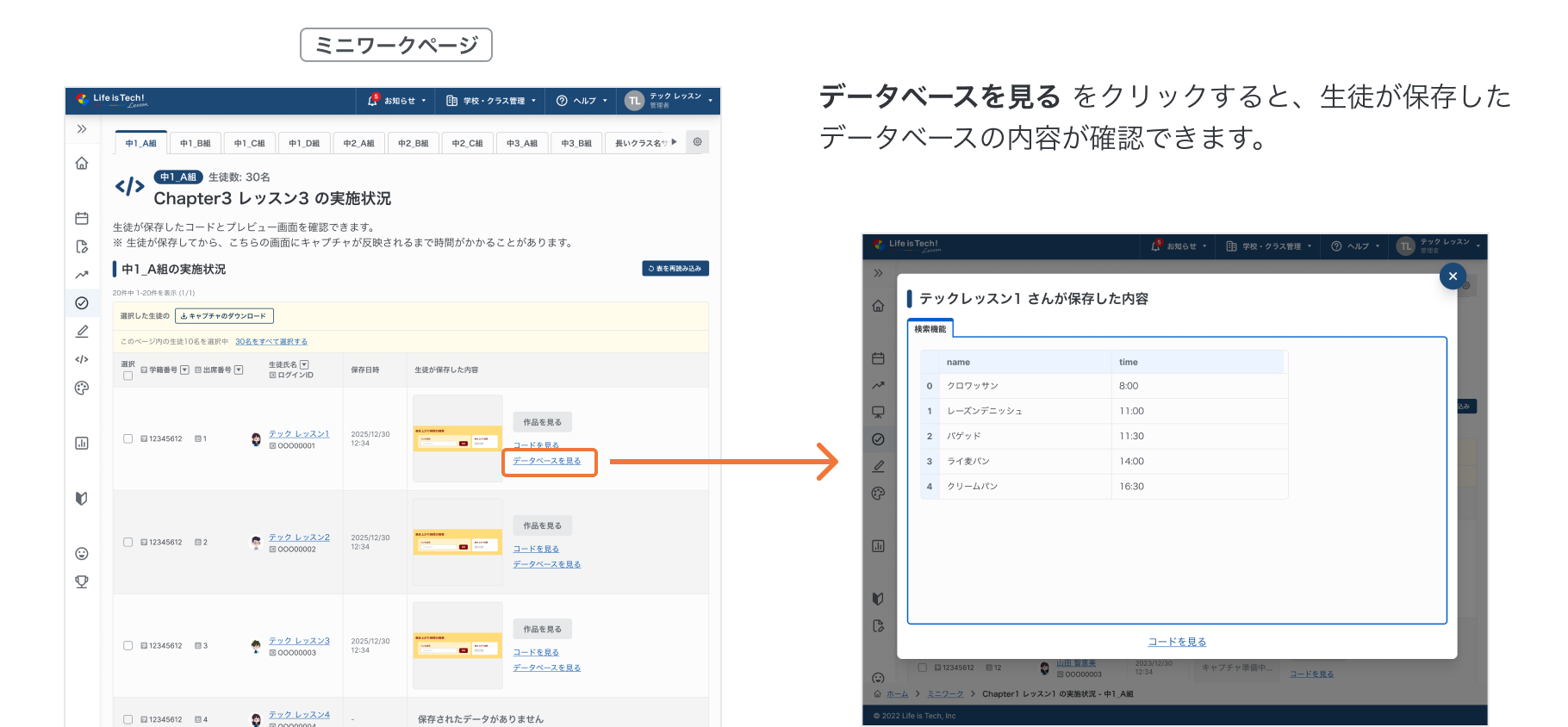Click the document-edit icon in the left screenshot's sidebar
The height and width of the screenshot is (727, 1568).
pyautogui.click(x=82, y=246)
